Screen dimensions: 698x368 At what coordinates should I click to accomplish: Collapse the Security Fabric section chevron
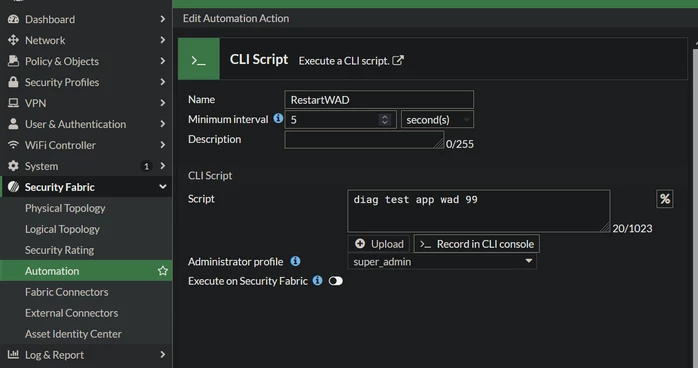[x=163, y=187]
